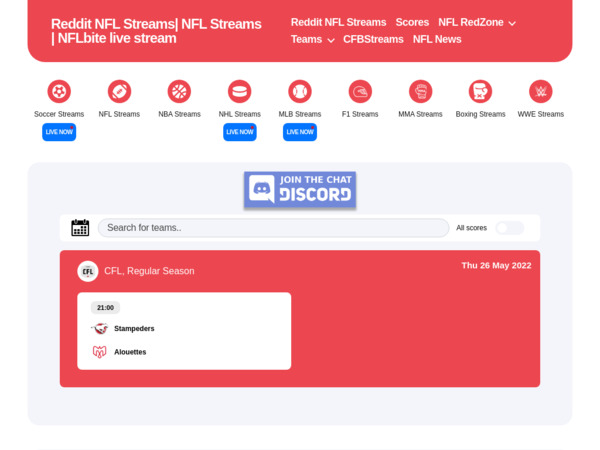This screenshot has height=450, width=600.
Task: Click Live Now under NHL Streams
Action: [240, 132]
